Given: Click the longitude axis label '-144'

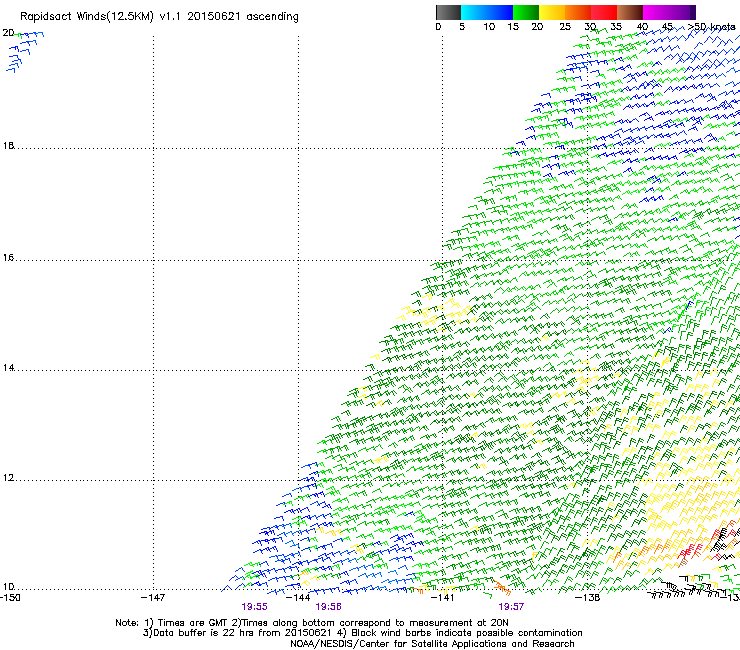Looking at the screenshot, I should (298, 598).
